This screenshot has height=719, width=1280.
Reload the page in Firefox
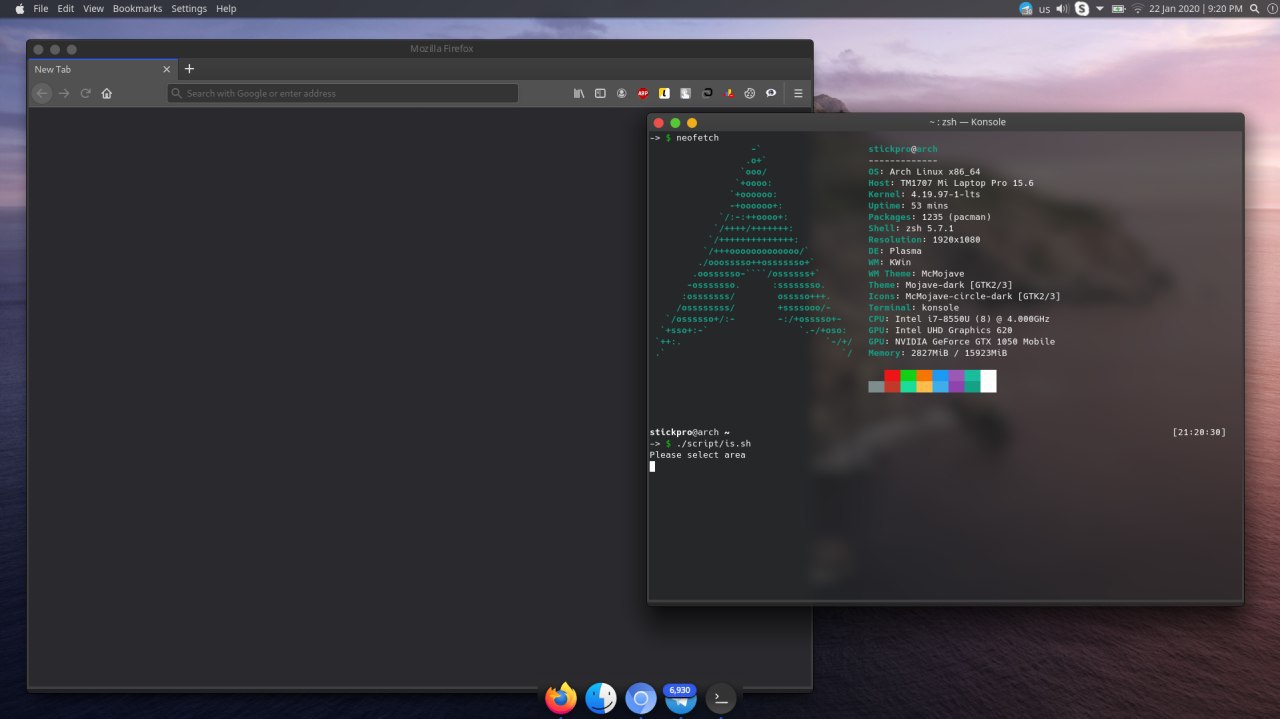tap(86, 93)
